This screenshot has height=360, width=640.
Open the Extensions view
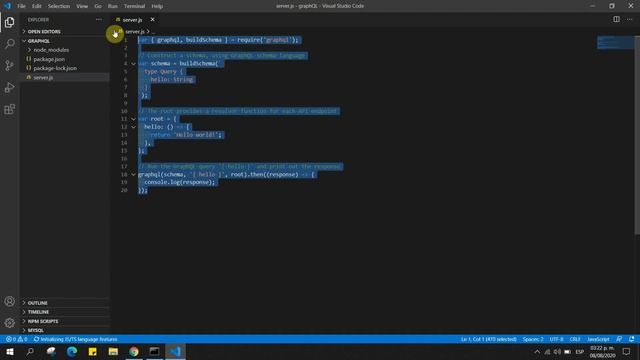(9, 109)
